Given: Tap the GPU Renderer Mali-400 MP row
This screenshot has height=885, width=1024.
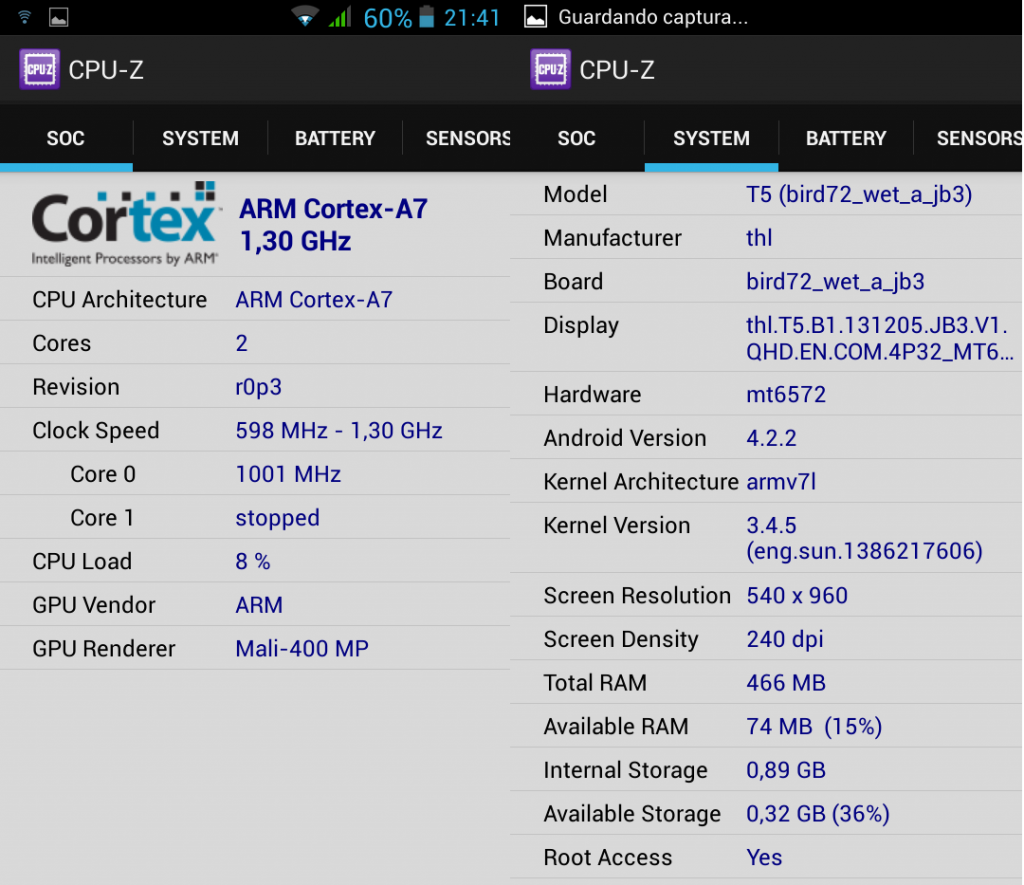Looking at the screenshot, I should [x=255, y=648].
